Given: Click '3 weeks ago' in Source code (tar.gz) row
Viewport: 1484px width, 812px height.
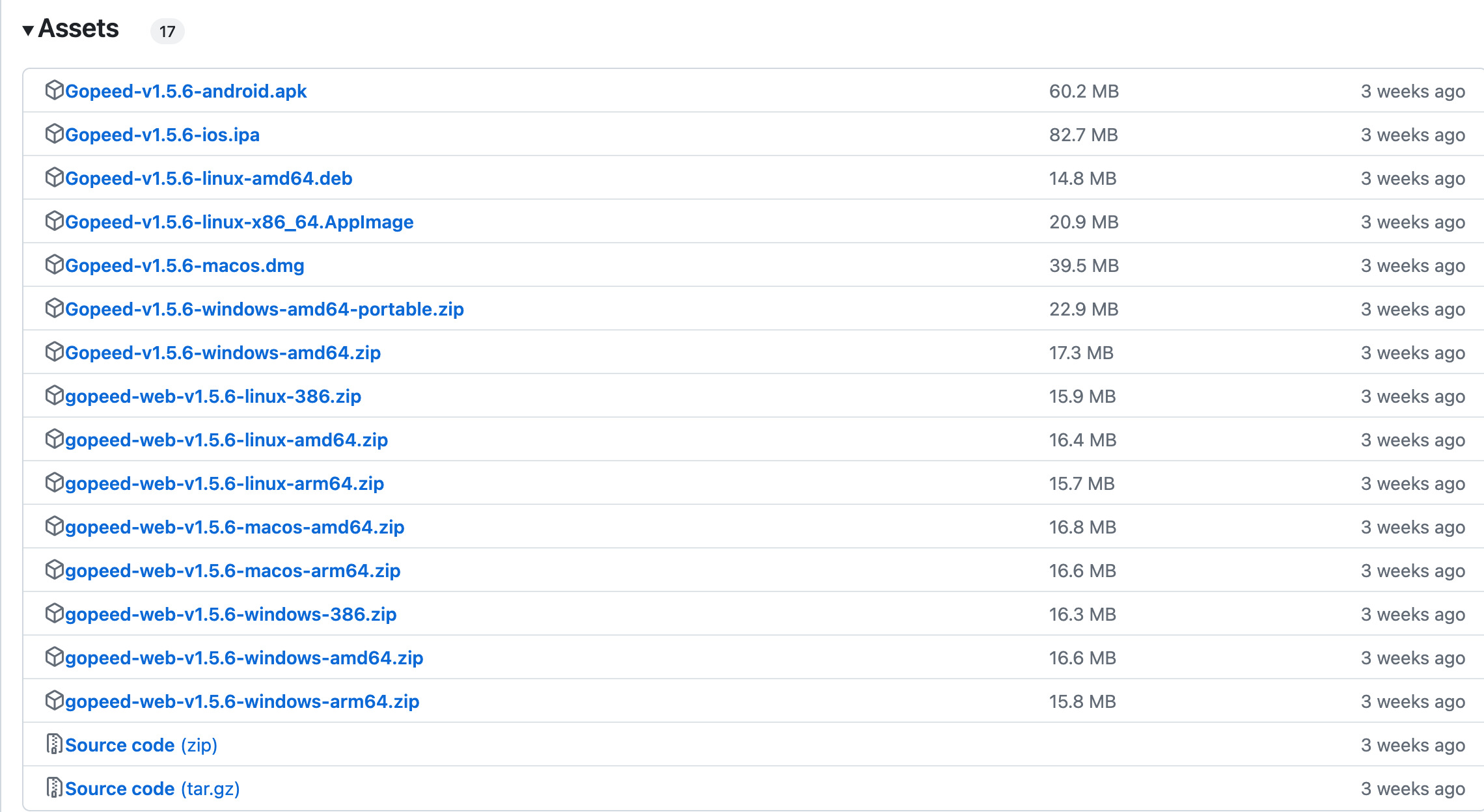Looking at the screenshot, I should click(x=1413, y=789).
